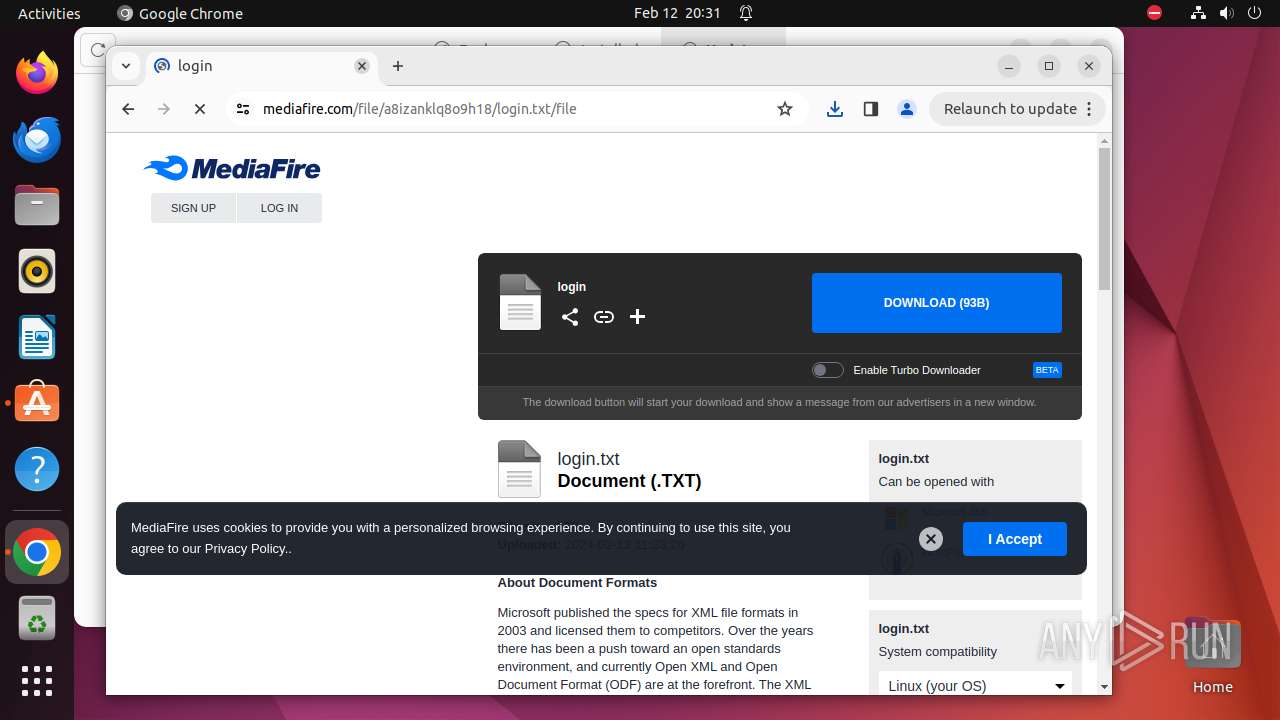Click the MediaFire logo

[232, 168]
